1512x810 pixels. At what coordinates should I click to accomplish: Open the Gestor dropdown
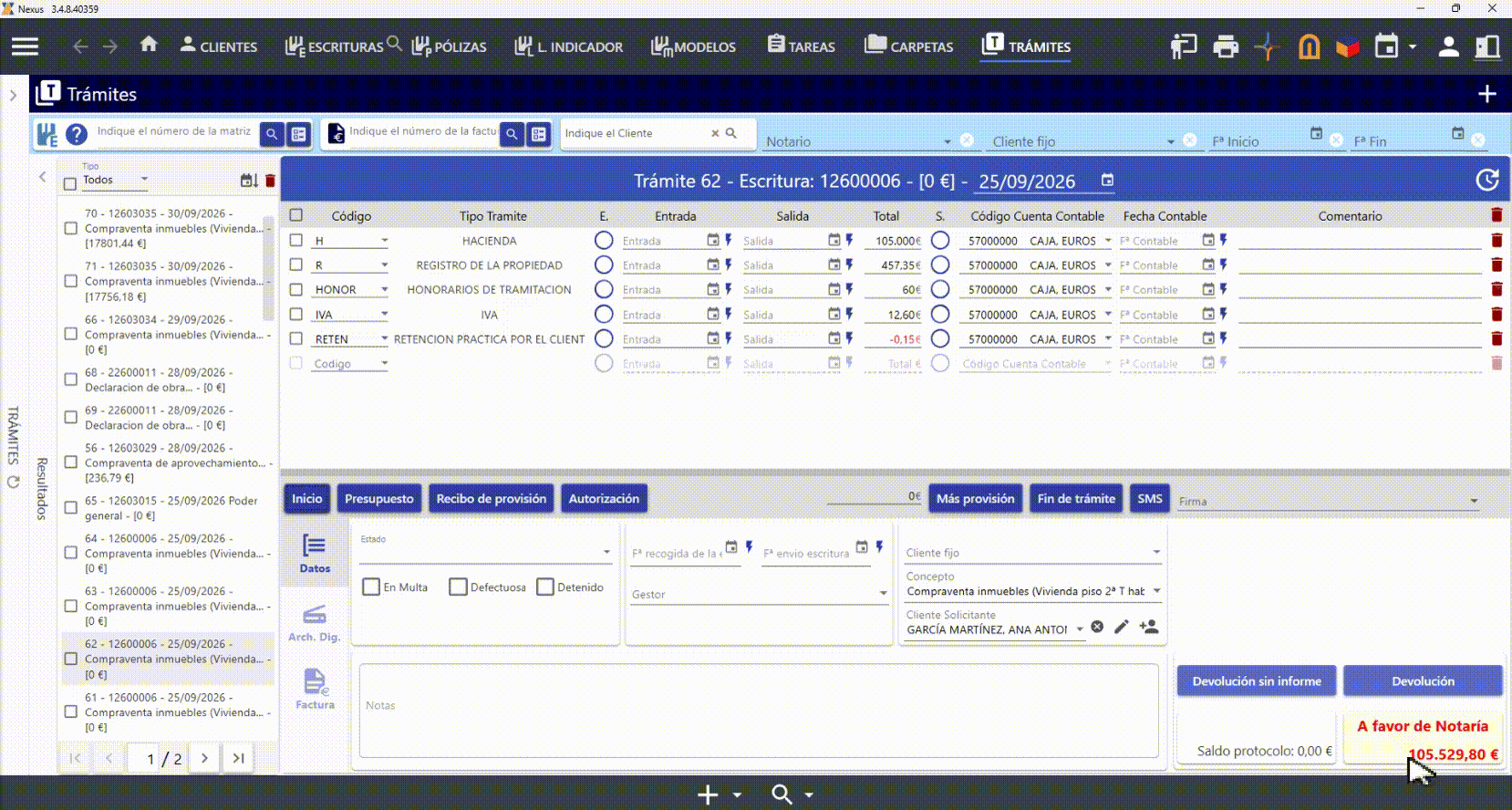pyautogui.click(x=760, y=594)
